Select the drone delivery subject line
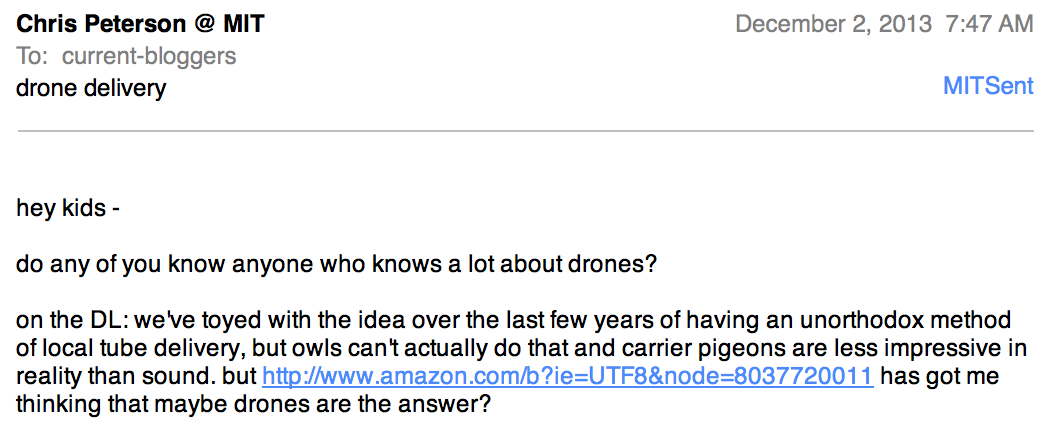This screenshot has height=440, width=1048. 91,88
